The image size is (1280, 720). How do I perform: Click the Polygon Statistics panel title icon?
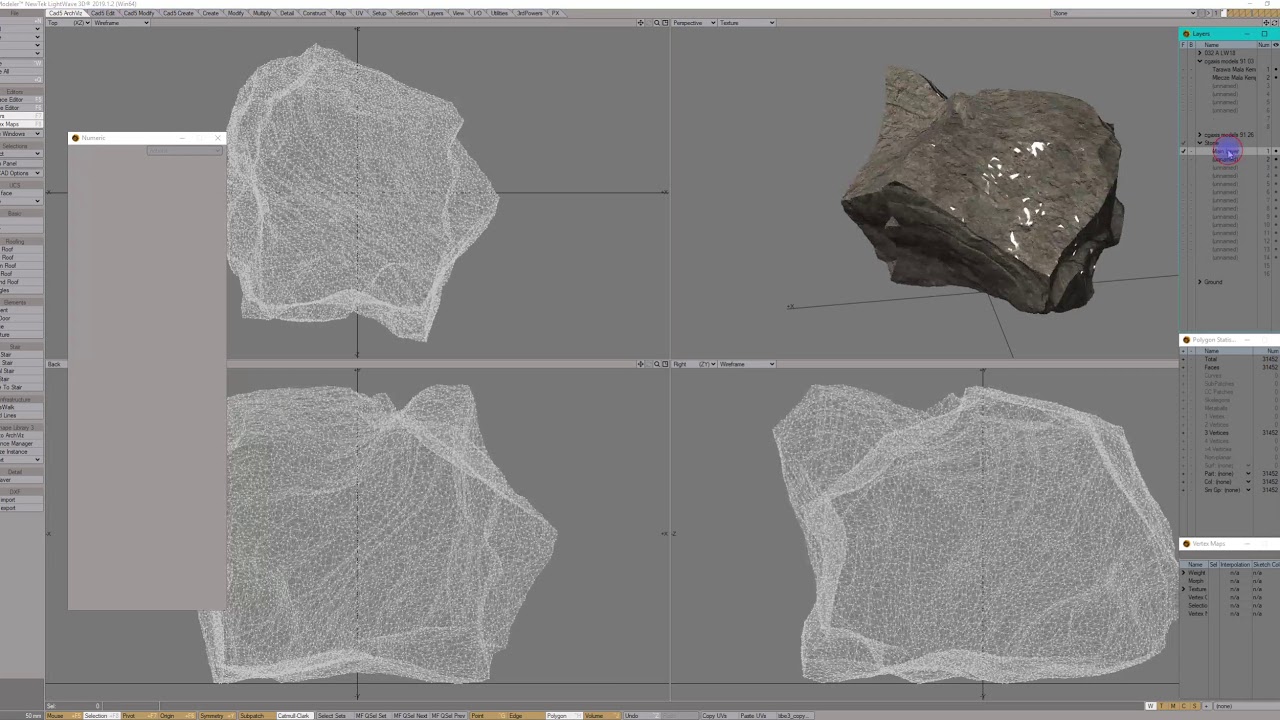[1186, 340]
